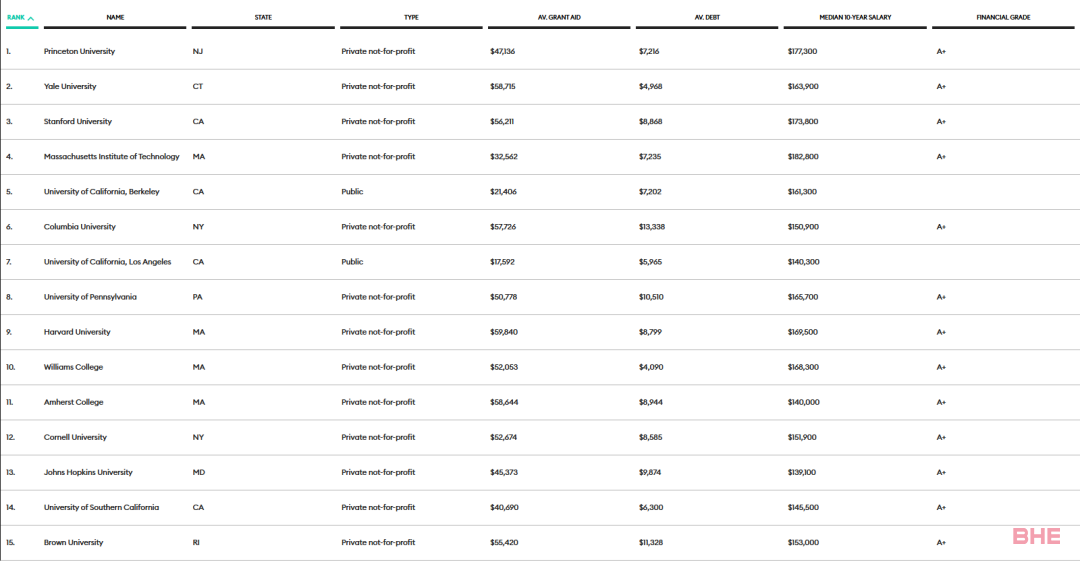Open University of California, Los Angeles
The image size is (1080, 564).
click(x=107, y=262)
